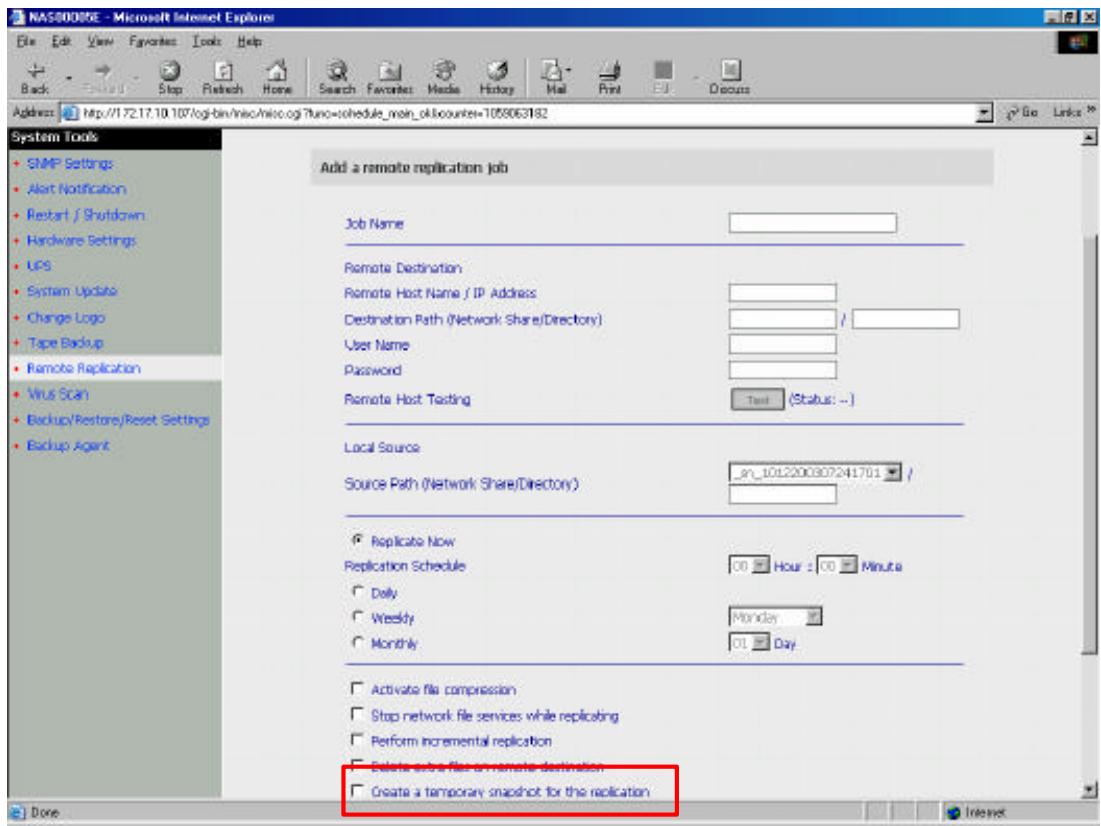
Task: Open Hardware Settings link
Action: click(81, 240)
